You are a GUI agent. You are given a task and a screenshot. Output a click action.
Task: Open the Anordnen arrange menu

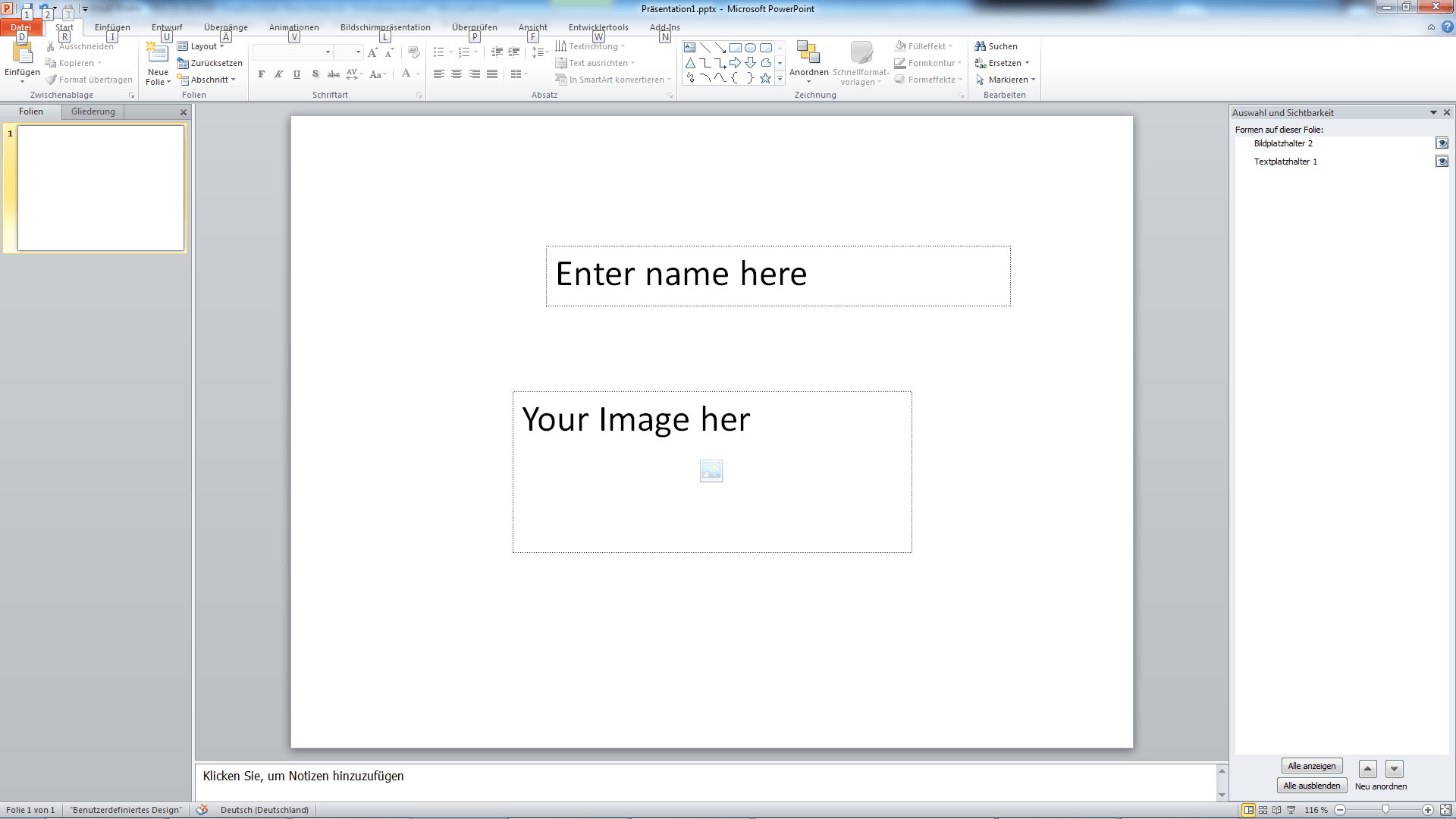pyautogui.click(x=808, y=61)
